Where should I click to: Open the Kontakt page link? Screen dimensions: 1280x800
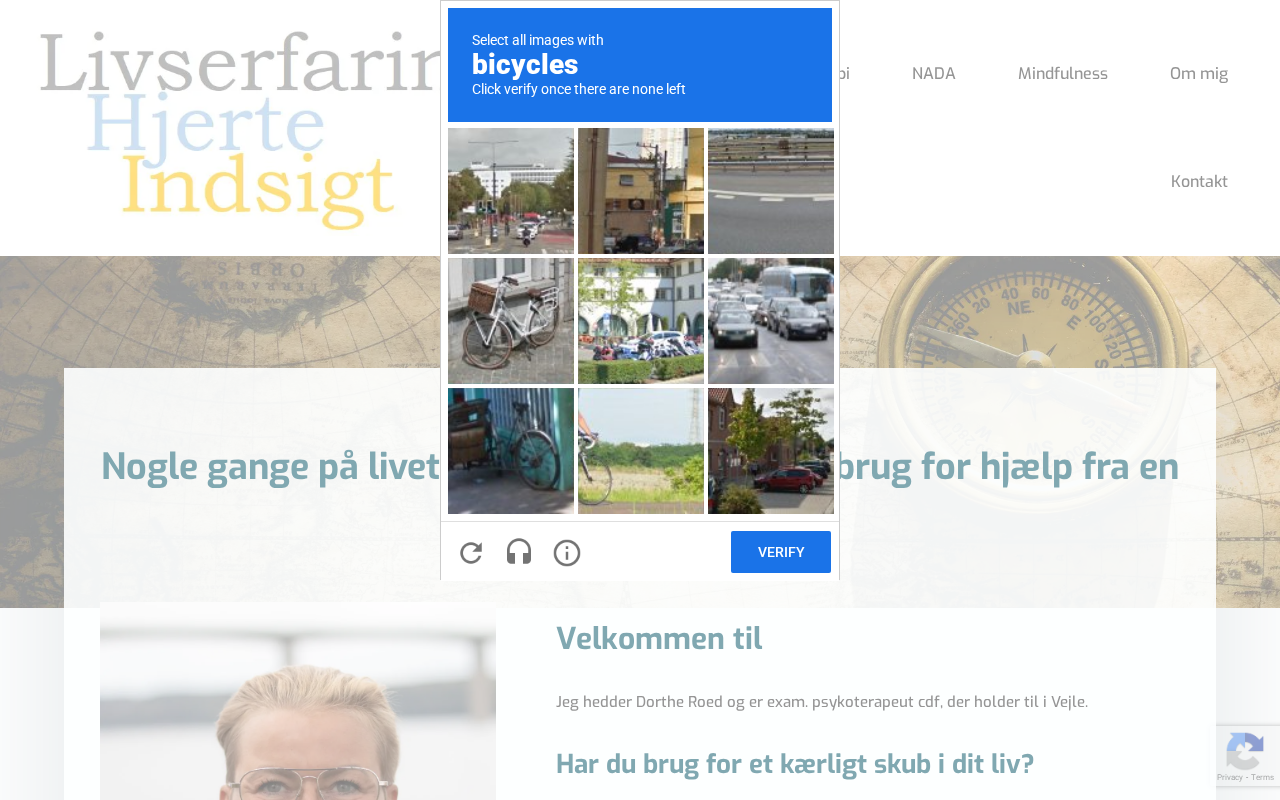[1199, 182]
